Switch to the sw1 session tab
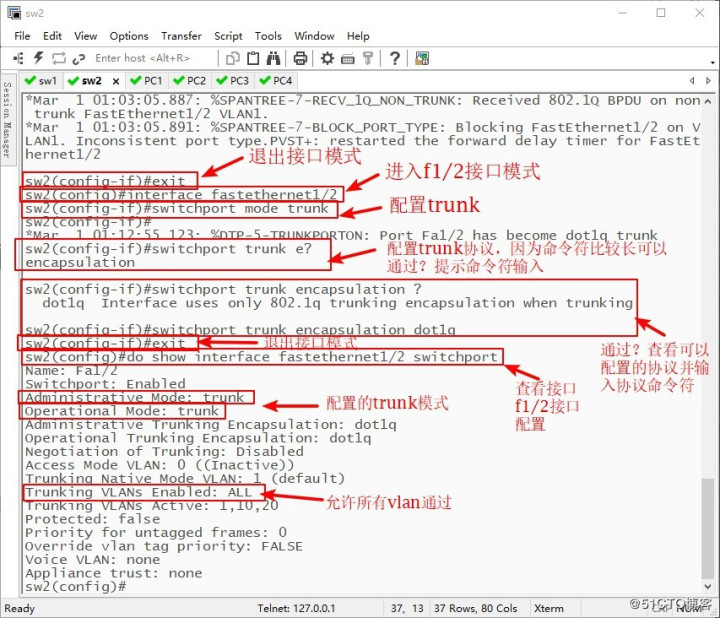The width and height of the screenshot is (720, 618). pyautogui.click(x=41, y=81)
